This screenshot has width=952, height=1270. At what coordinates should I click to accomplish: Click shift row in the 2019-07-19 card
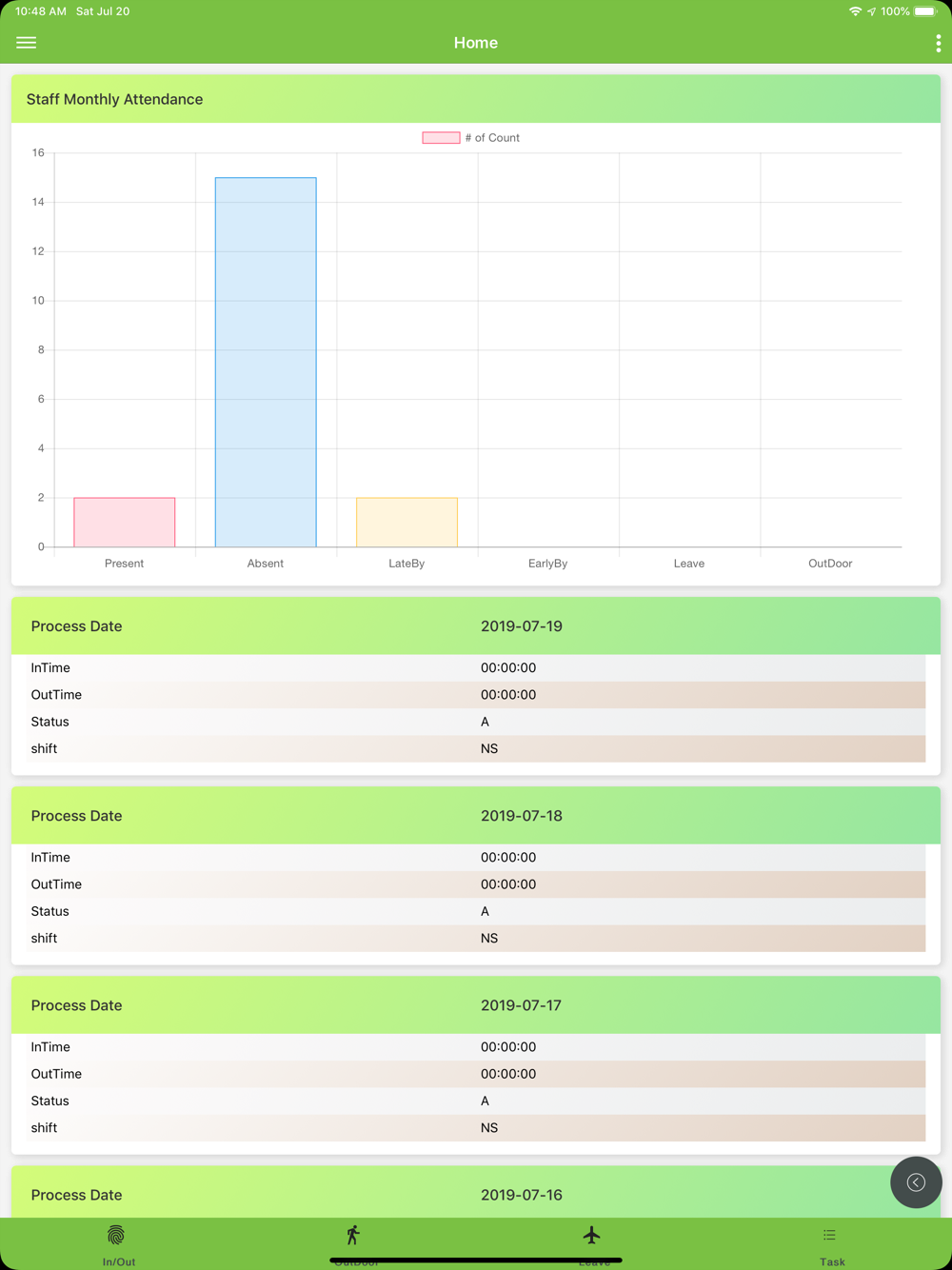(x=476, y=748)
